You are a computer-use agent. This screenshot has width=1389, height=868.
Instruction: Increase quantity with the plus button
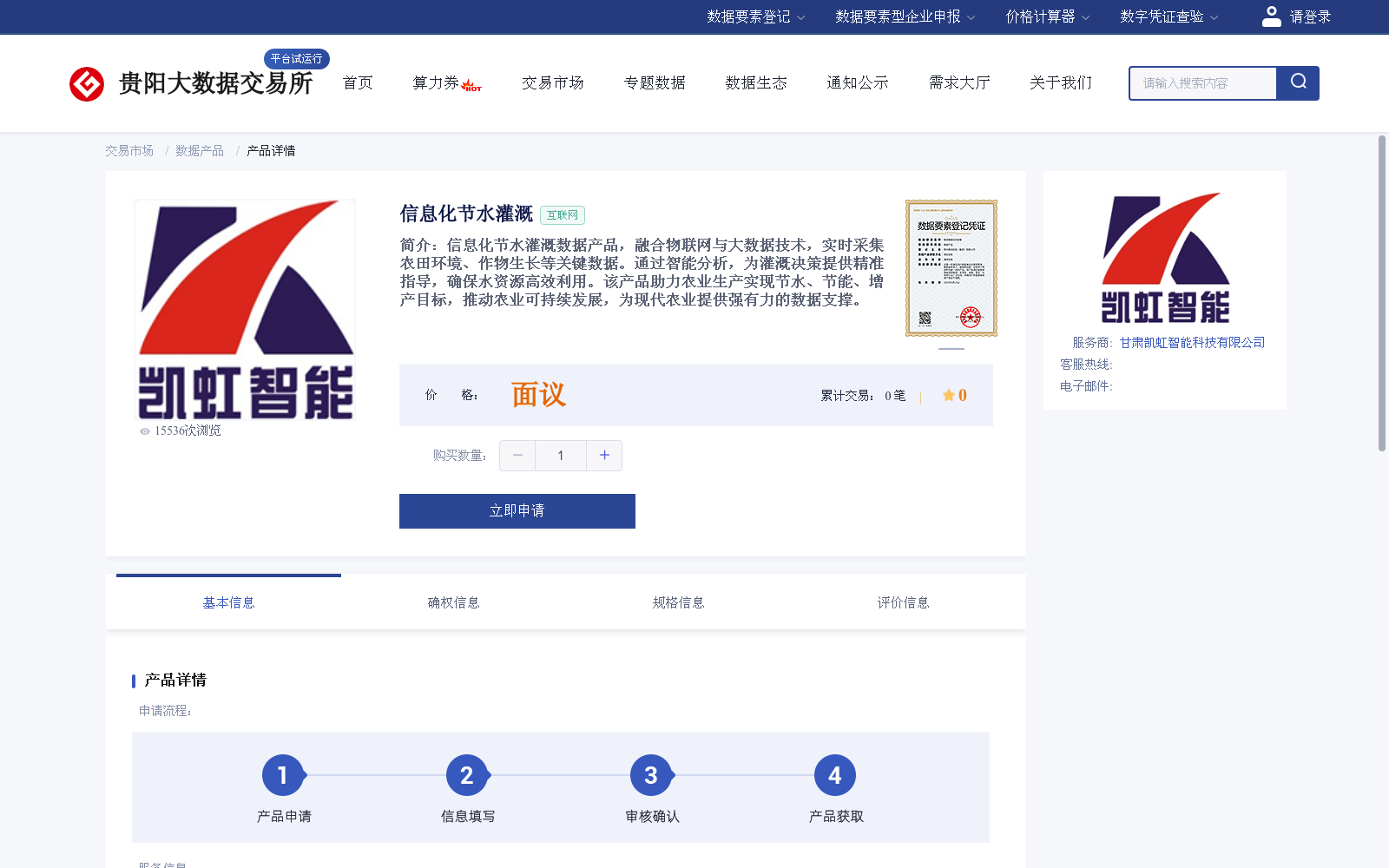click(604, 455)
